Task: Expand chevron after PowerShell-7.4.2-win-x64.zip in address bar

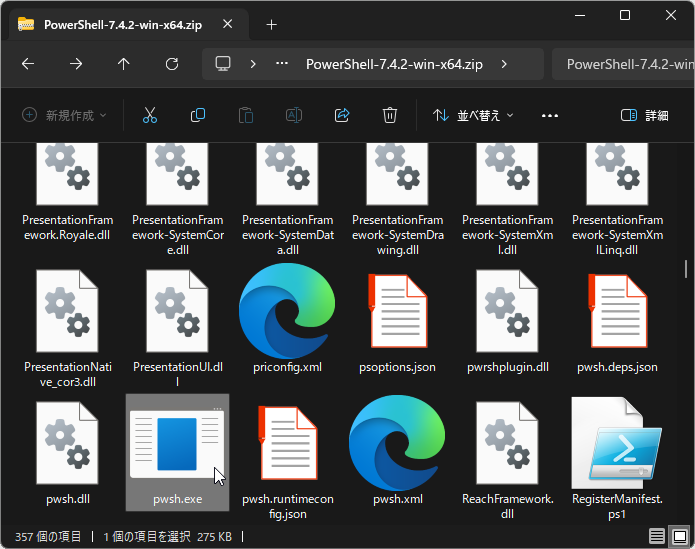Action: (x=504, y=64)
